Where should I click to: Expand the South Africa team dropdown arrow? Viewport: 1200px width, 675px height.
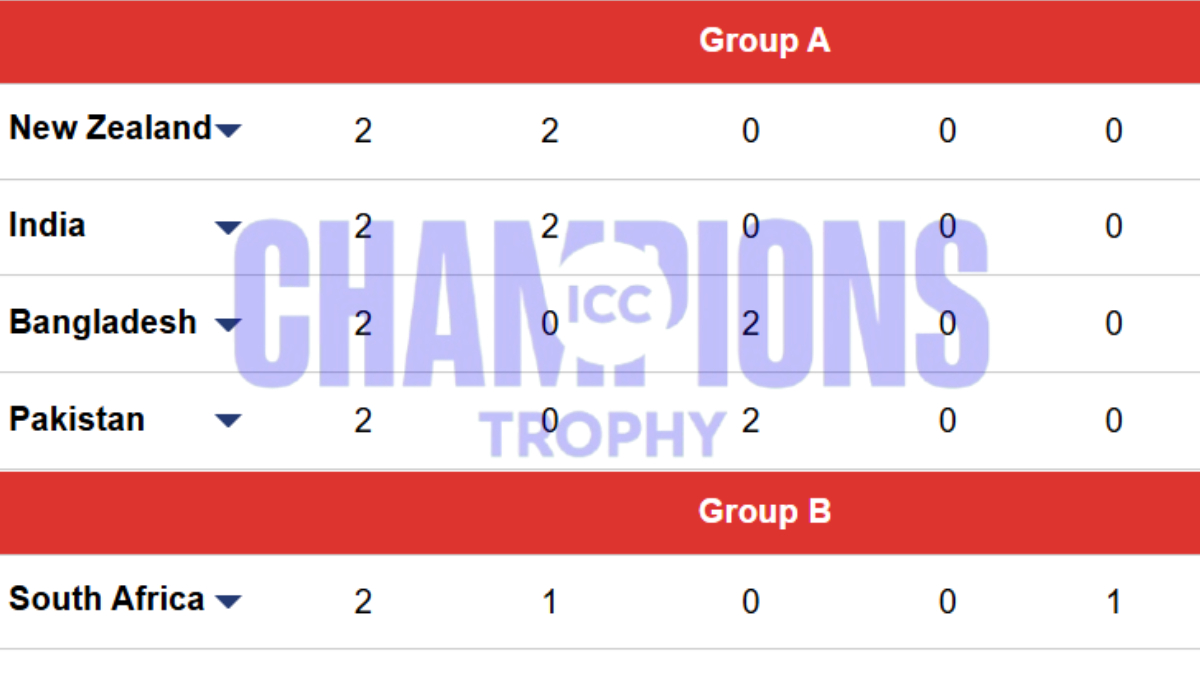click(230, 600)
